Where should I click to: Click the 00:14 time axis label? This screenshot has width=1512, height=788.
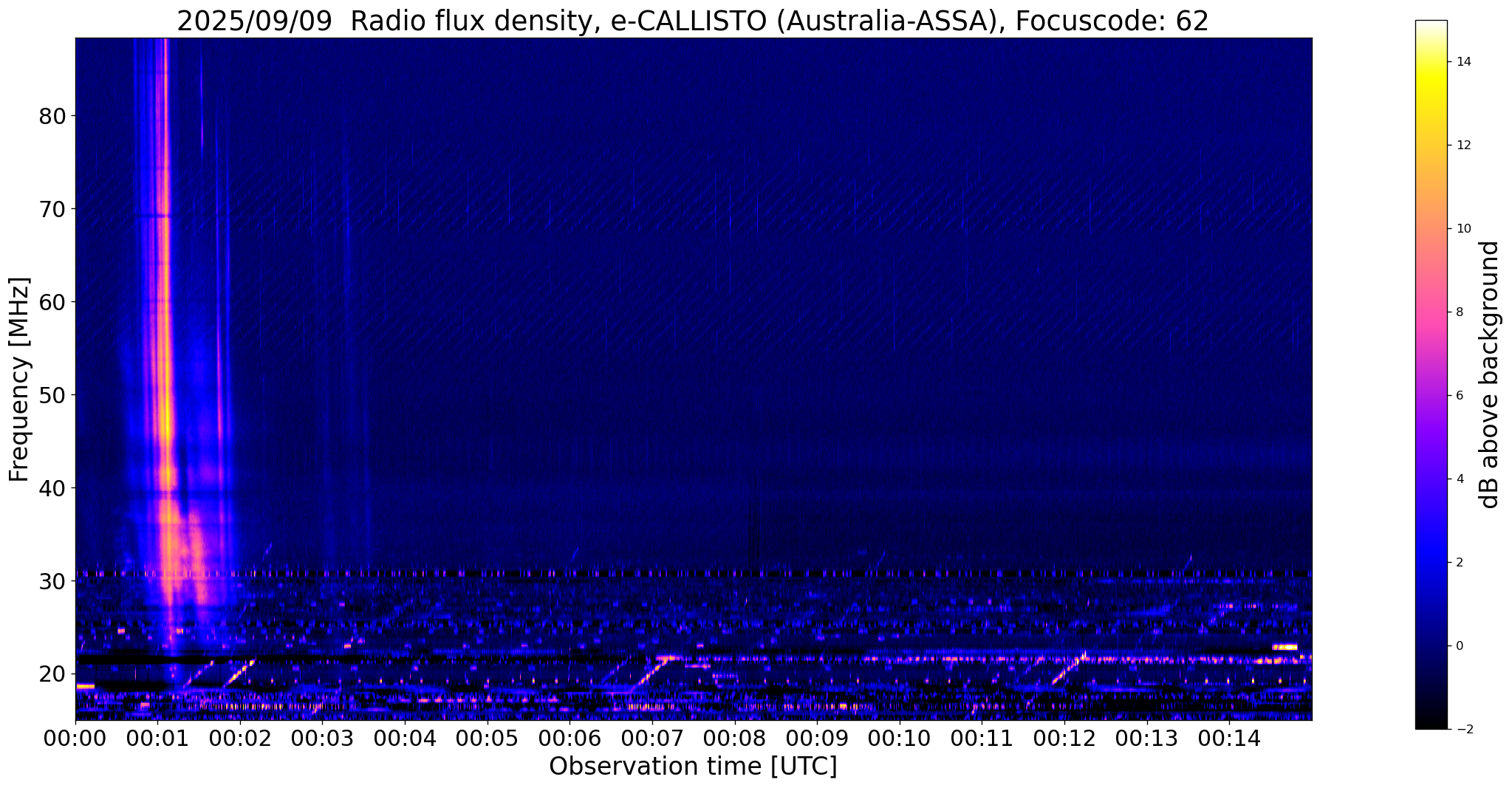pos(1229,737)
